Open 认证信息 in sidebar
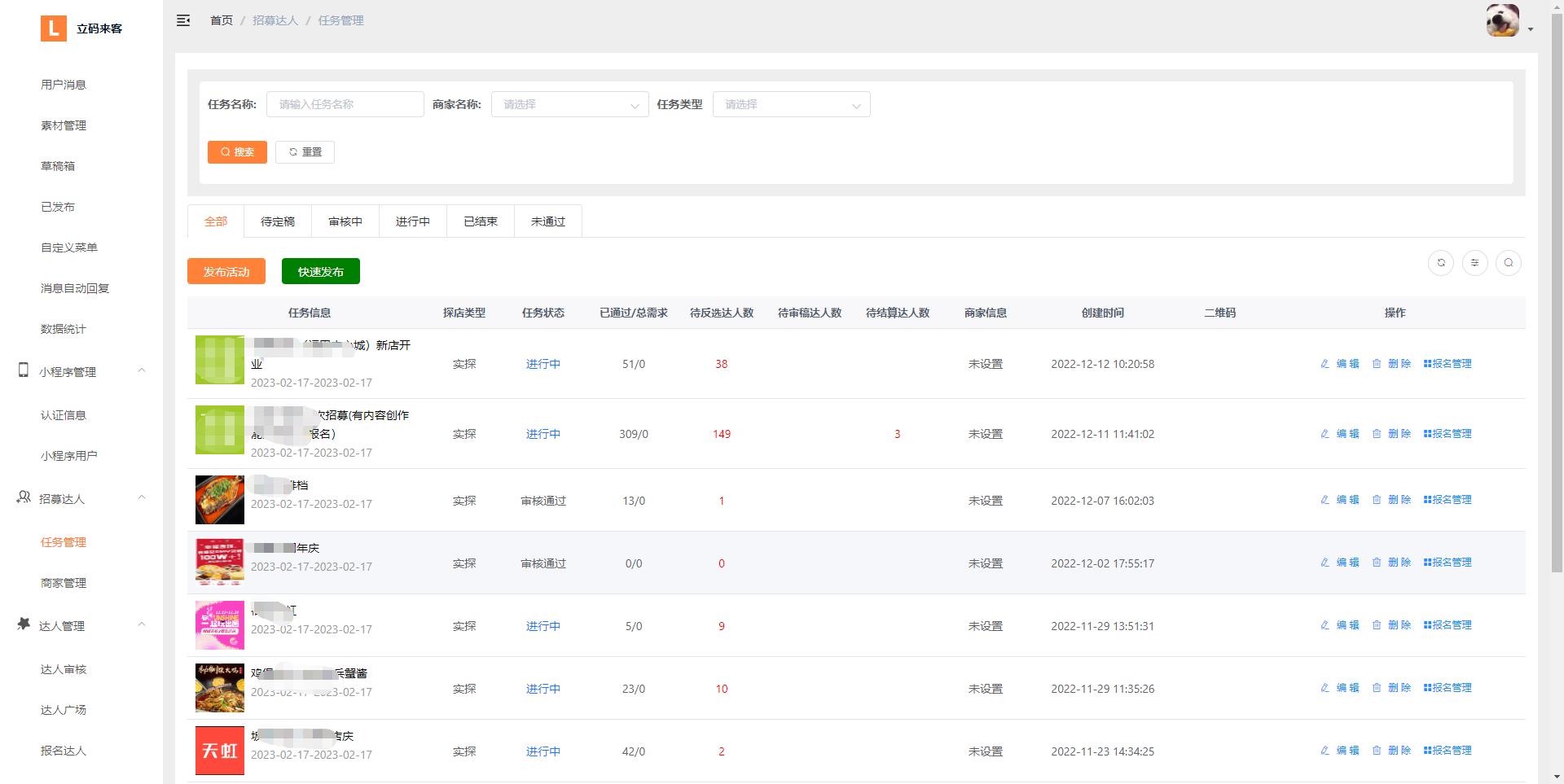 point(64,415)
